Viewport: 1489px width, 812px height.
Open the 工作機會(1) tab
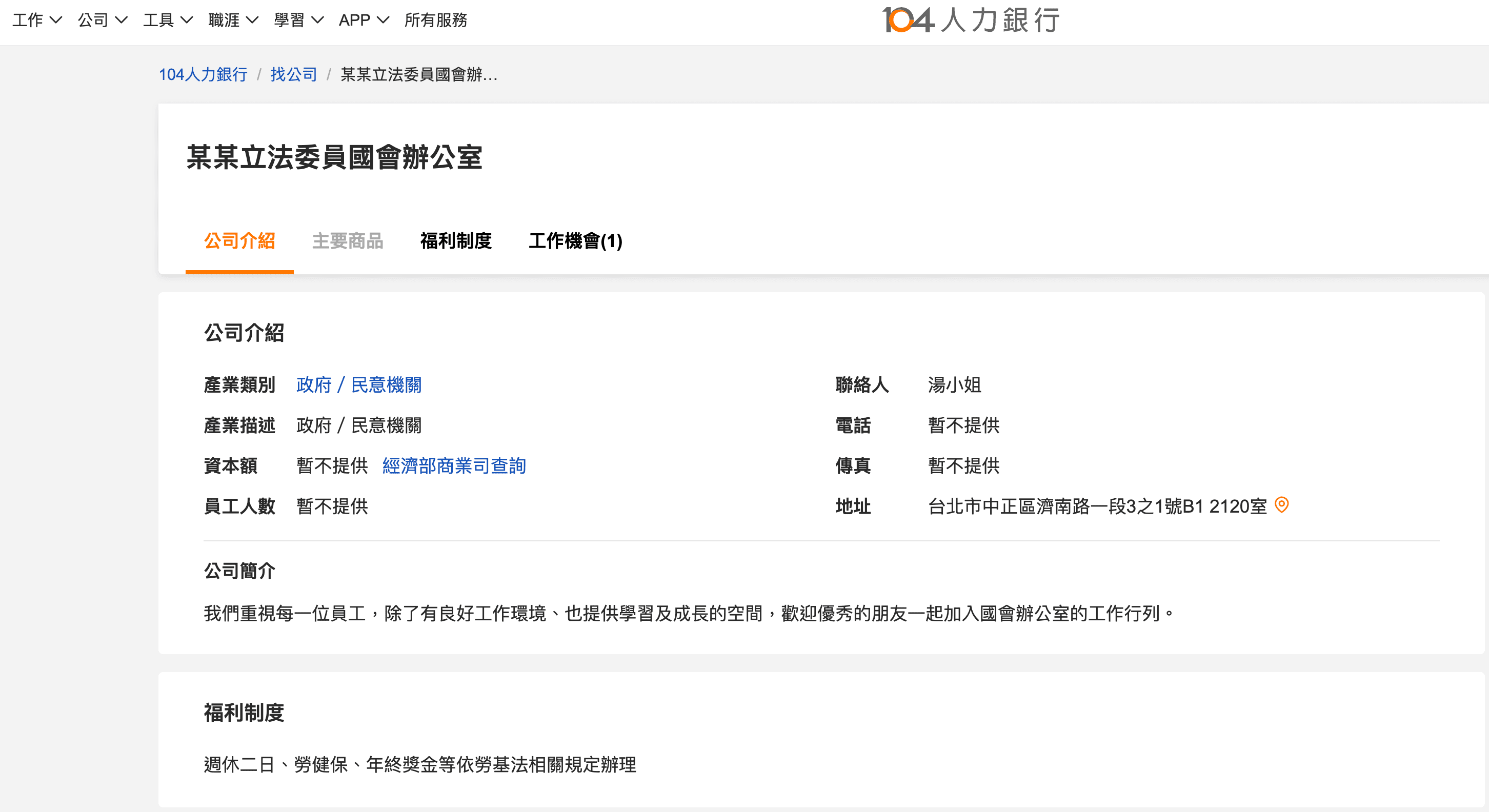[x=575, y=241]
